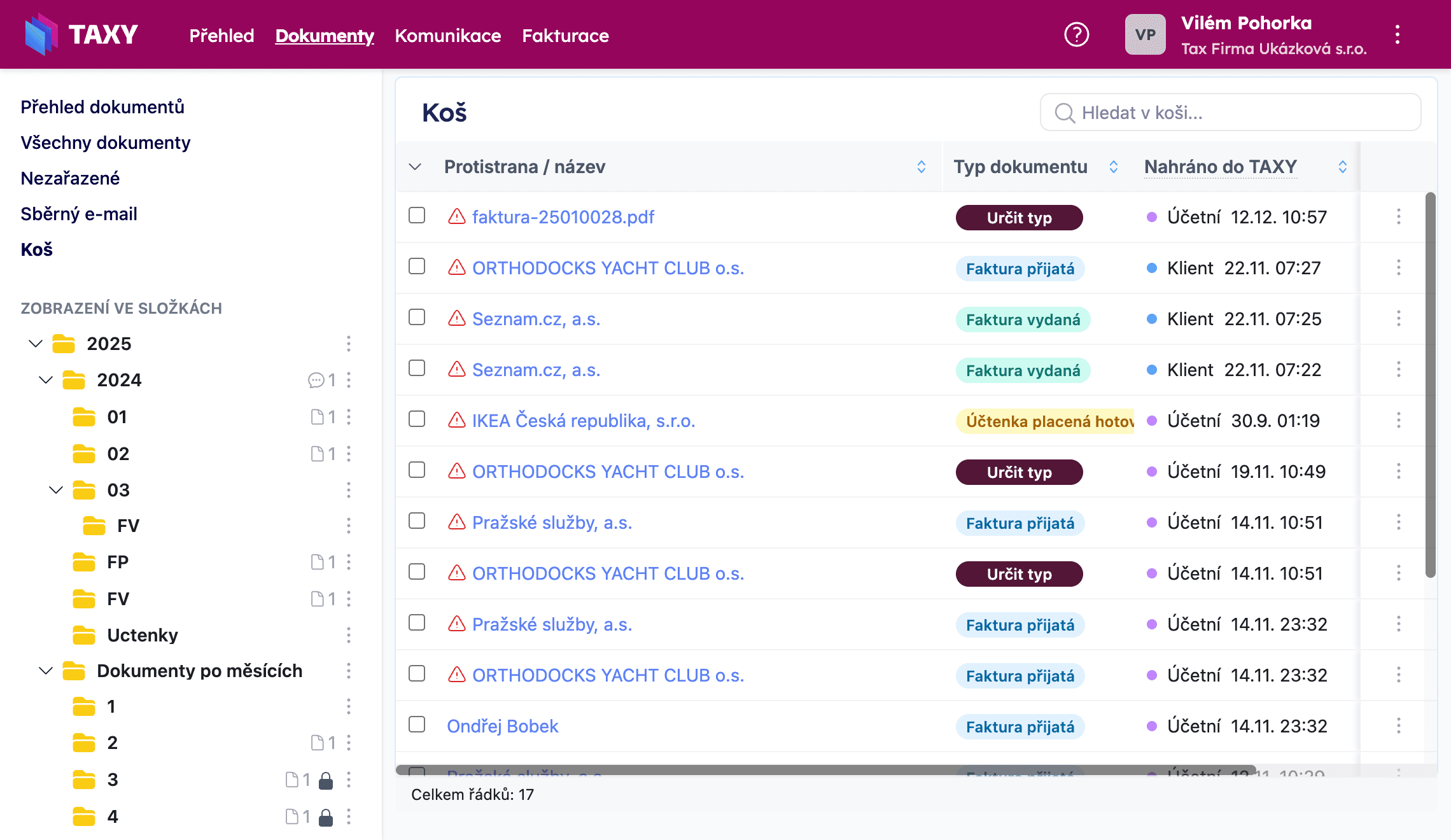Check the Ondřej Bobek row checkbox
This screenshot has height=840, width=1451.
417,725
